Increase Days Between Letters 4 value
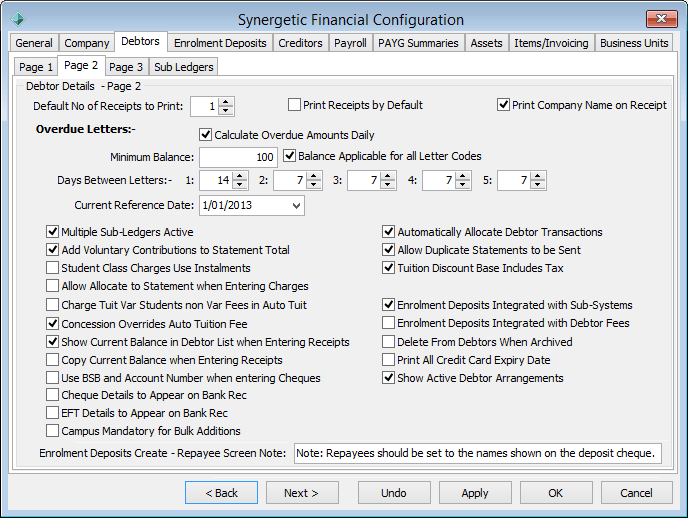Screen dimensions: 688x518 [x=462, y=176]
